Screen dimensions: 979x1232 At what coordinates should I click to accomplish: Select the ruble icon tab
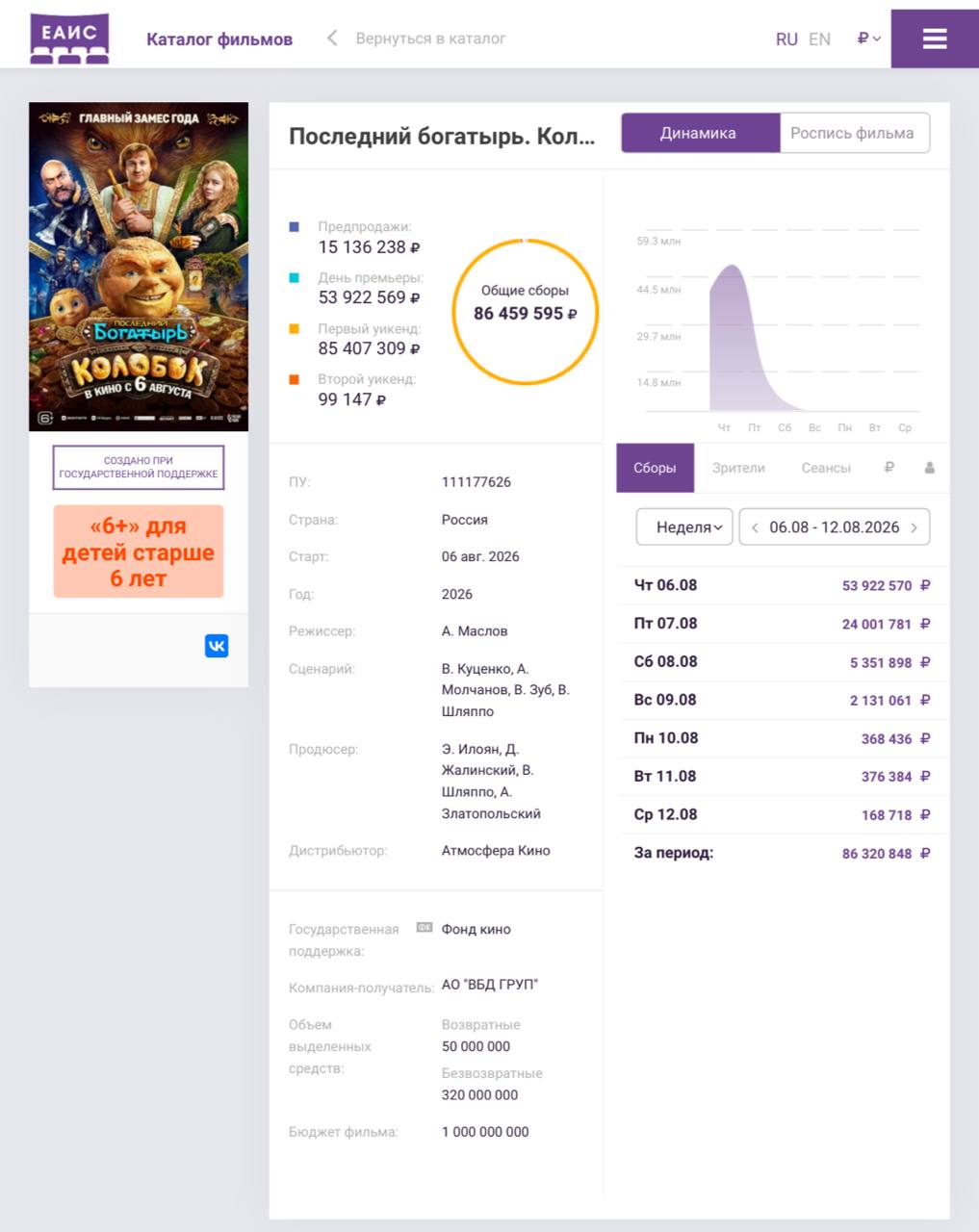coord(889,468)
